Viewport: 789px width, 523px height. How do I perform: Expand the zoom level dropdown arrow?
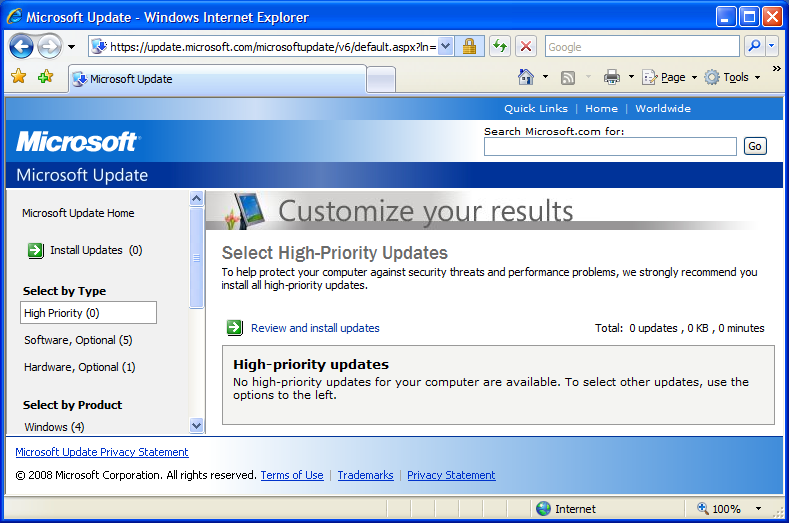click(758, 509)
